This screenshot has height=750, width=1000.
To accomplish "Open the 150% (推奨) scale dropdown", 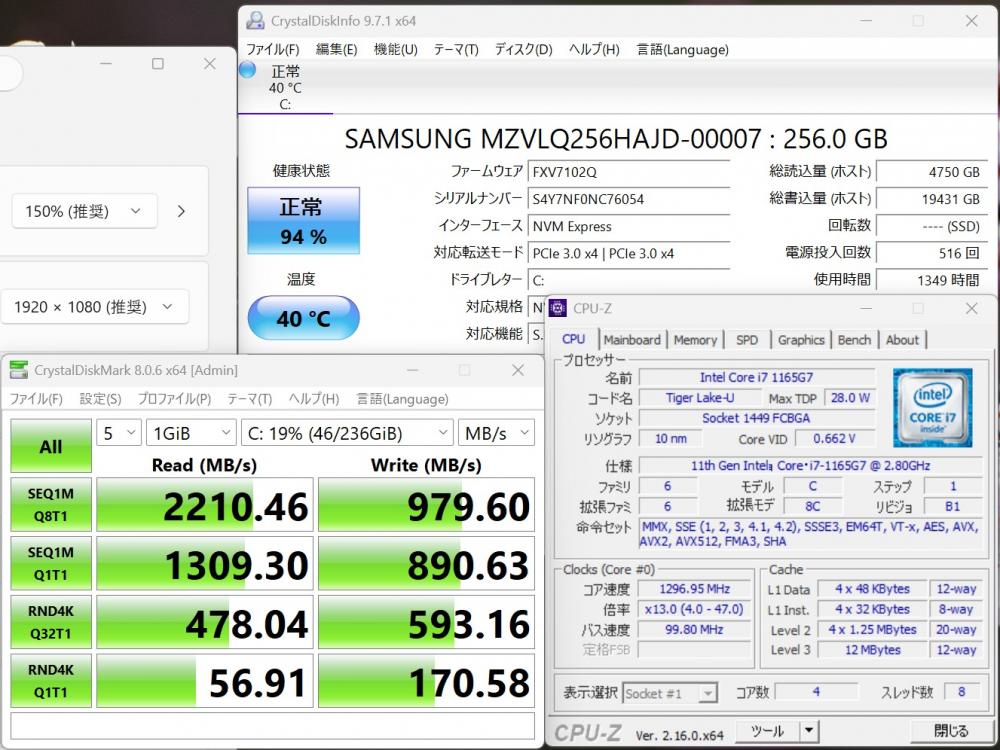I will coord(84,211).
